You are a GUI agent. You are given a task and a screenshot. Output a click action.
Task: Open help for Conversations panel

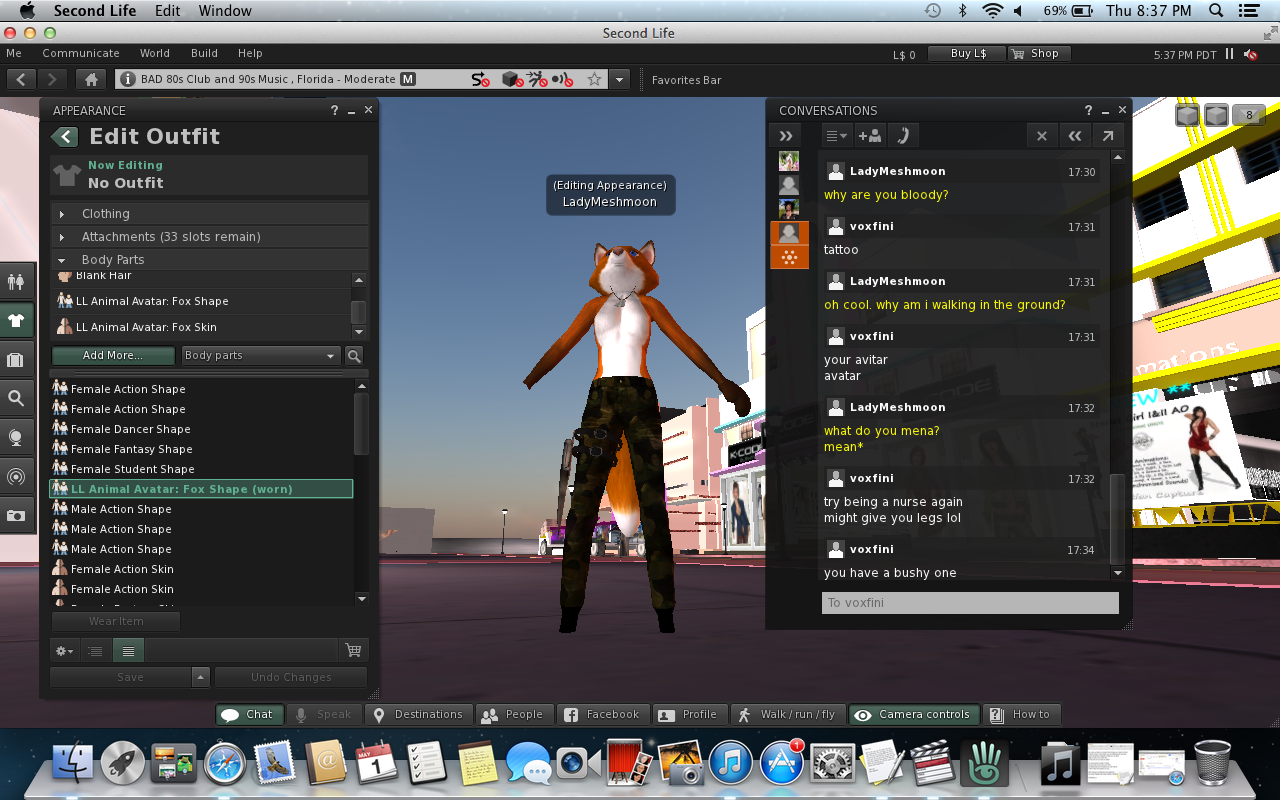[1089, 111]
